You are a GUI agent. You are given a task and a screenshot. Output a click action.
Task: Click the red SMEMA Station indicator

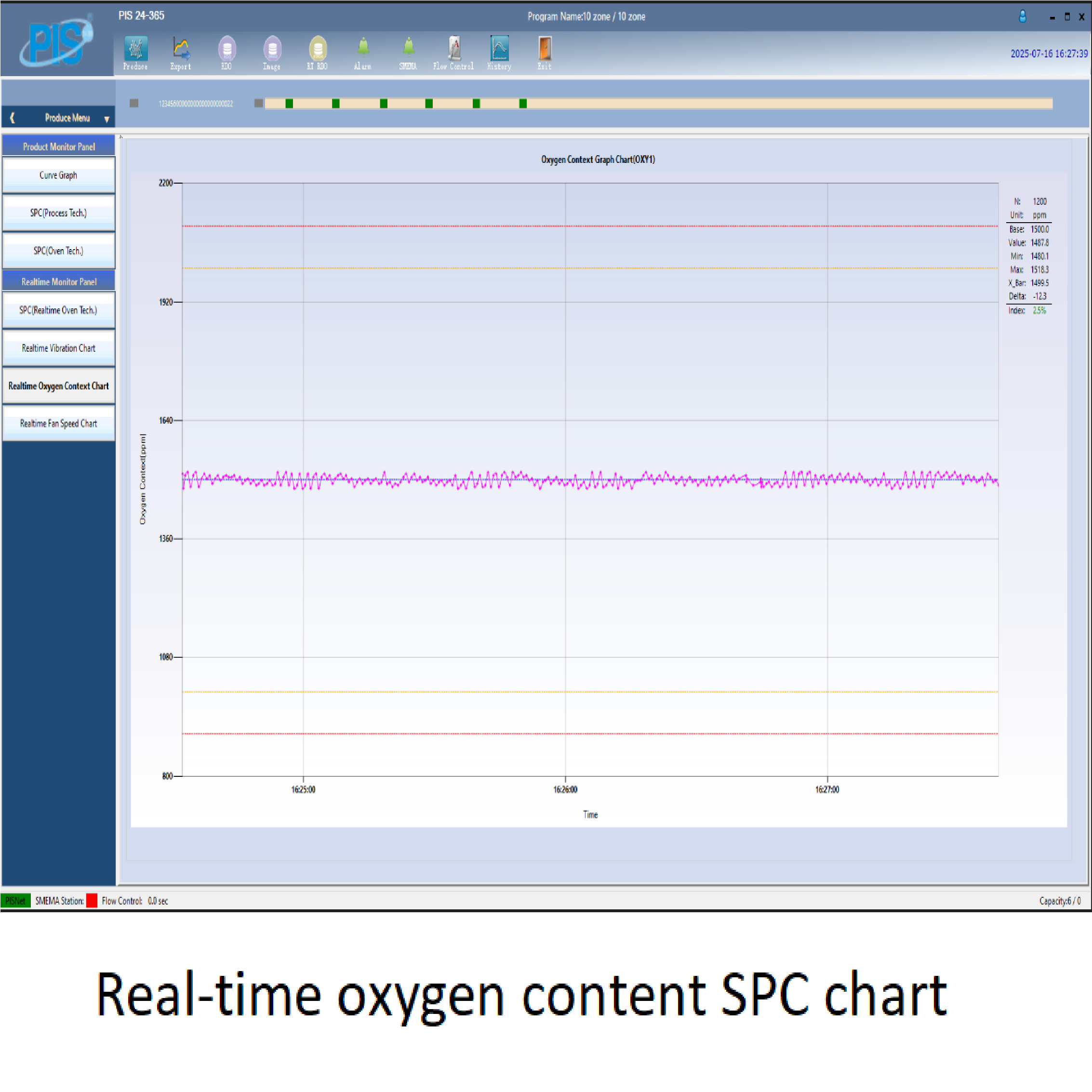pyautogui.click(x=92, y=900)
